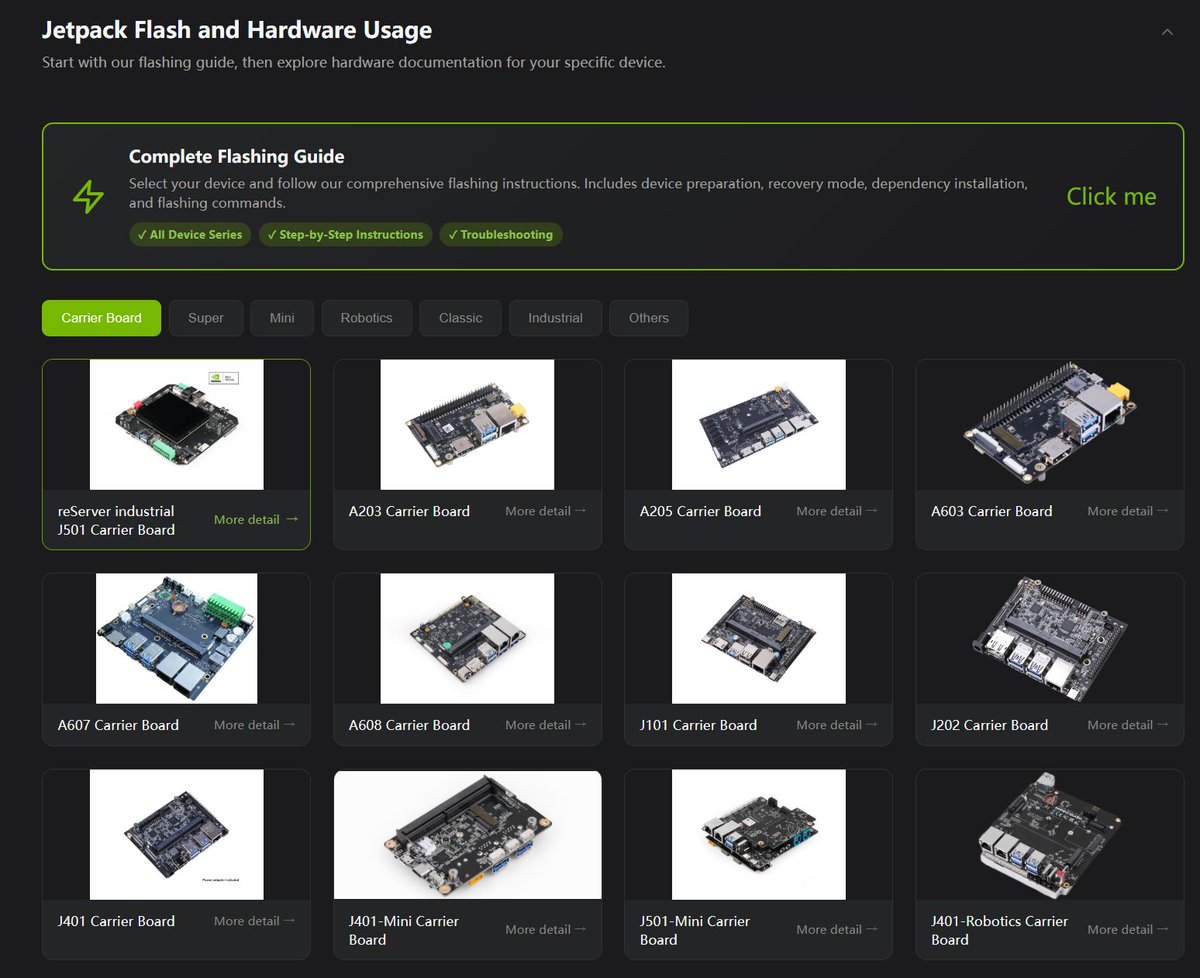Click 'More detail' for A203 Carrier Board

(546, 511)
